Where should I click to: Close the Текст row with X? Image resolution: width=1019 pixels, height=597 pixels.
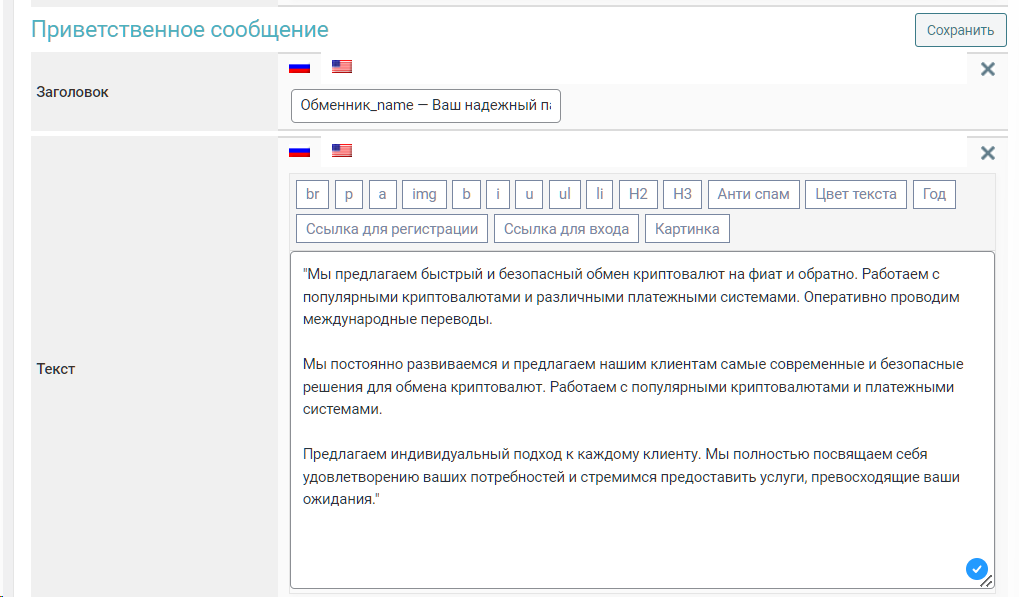(987, 153)
